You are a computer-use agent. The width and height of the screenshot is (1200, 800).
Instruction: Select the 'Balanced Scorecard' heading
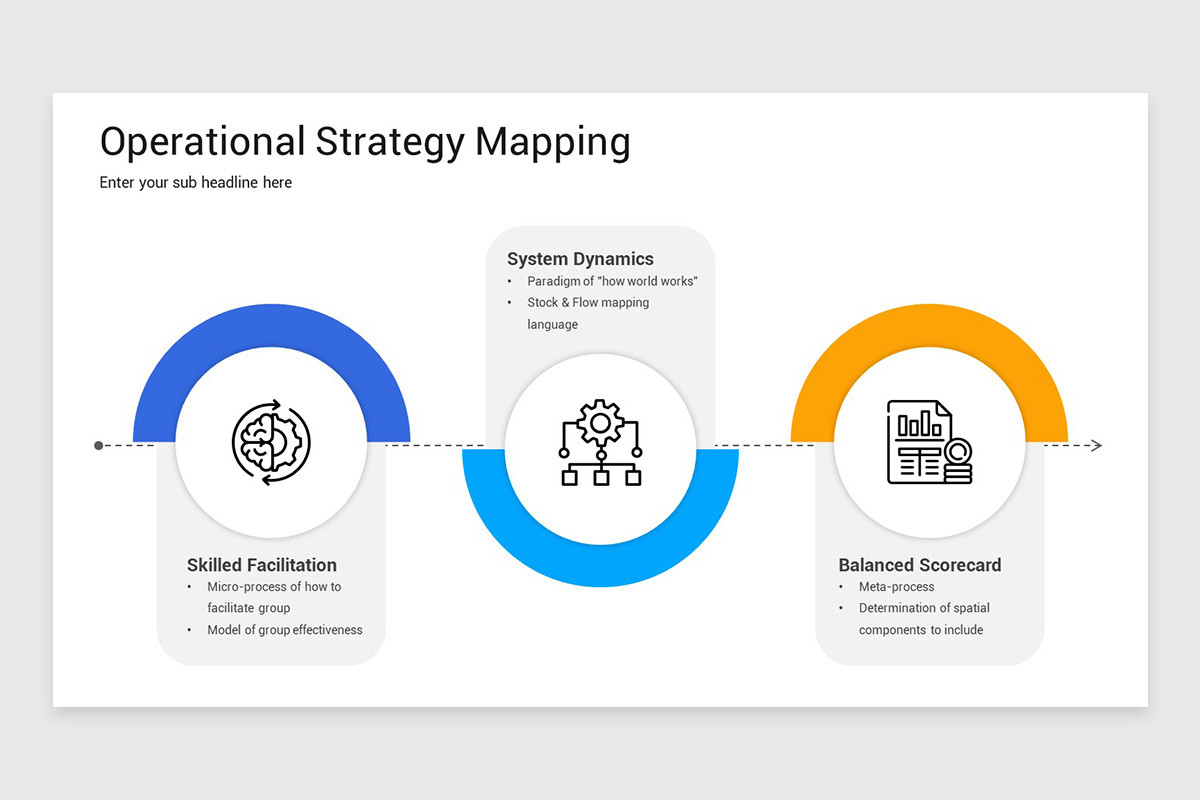click(920, 565)
